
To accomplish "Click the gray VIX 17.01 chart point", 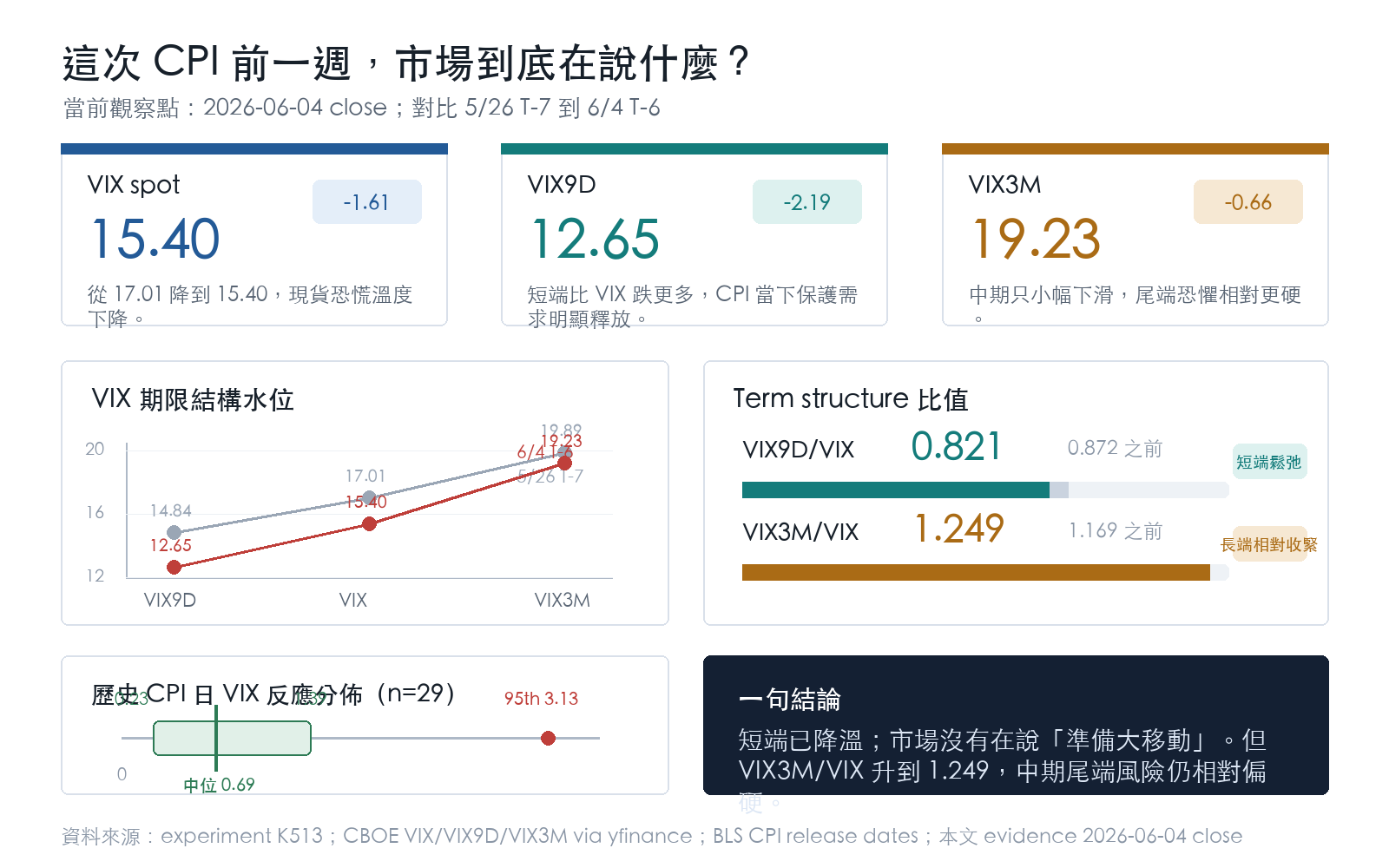I will 369,497.
